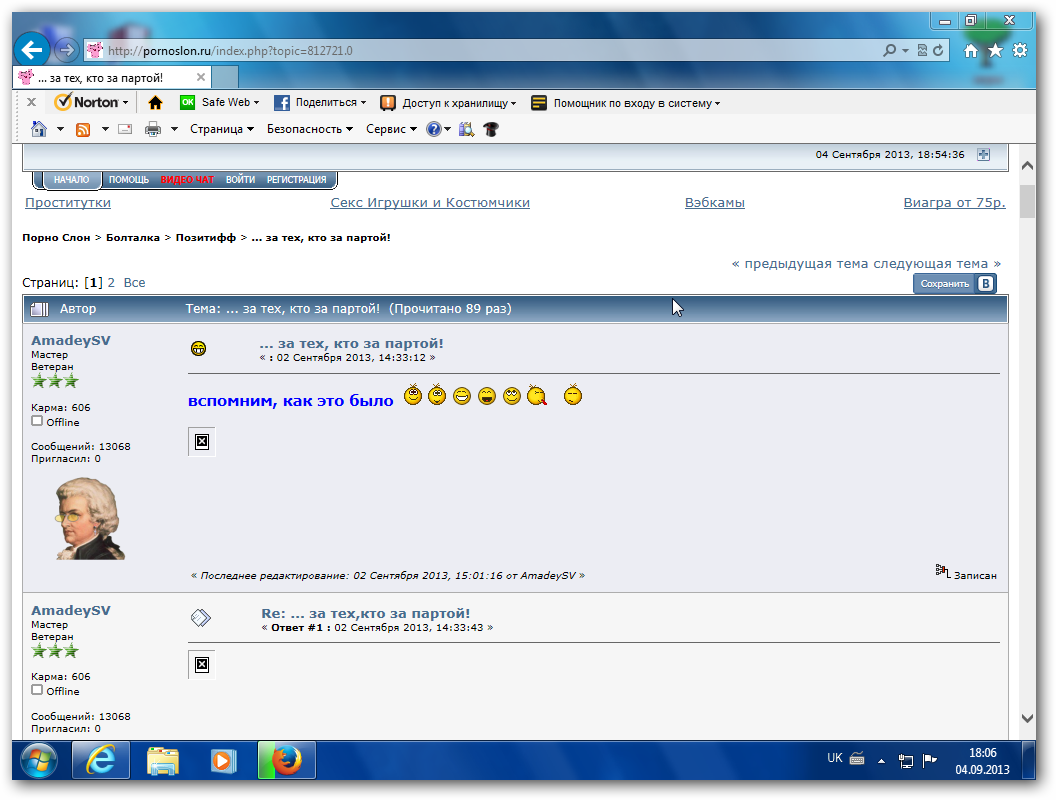This screenshot has height=800, width=1056.
Task: Open the Страница command bar menu
Action: [221, 129]
